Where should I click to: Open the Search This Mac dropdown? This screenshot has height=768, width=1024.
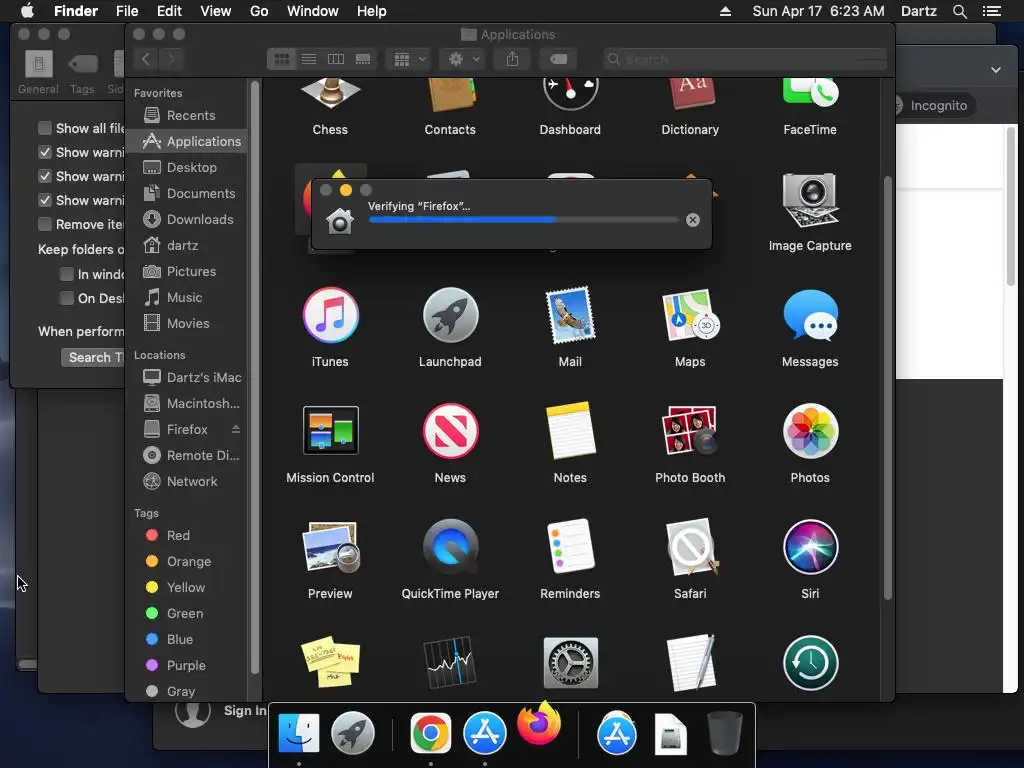click(93, 357)
